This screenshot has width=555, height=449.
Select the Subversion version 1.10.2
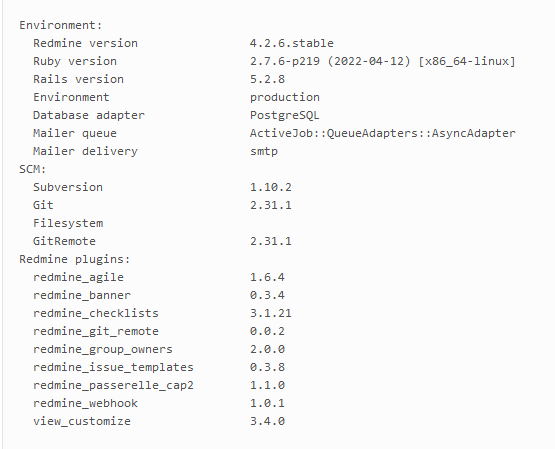pos(271,187)
